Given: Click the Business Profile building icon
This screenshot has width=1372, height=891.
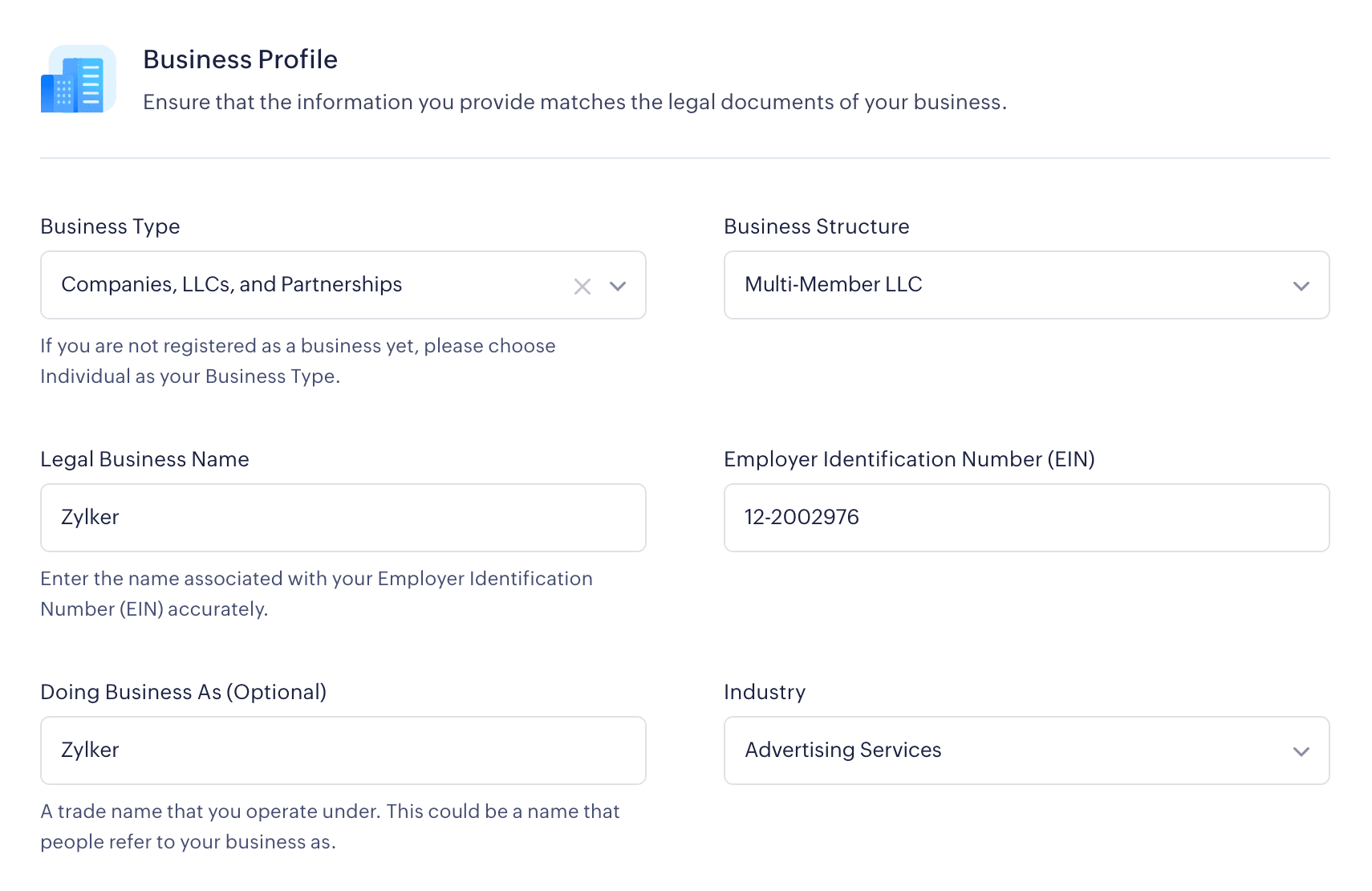Looking at the screenshot, I should pyautogui.click(x=79, y=79).
